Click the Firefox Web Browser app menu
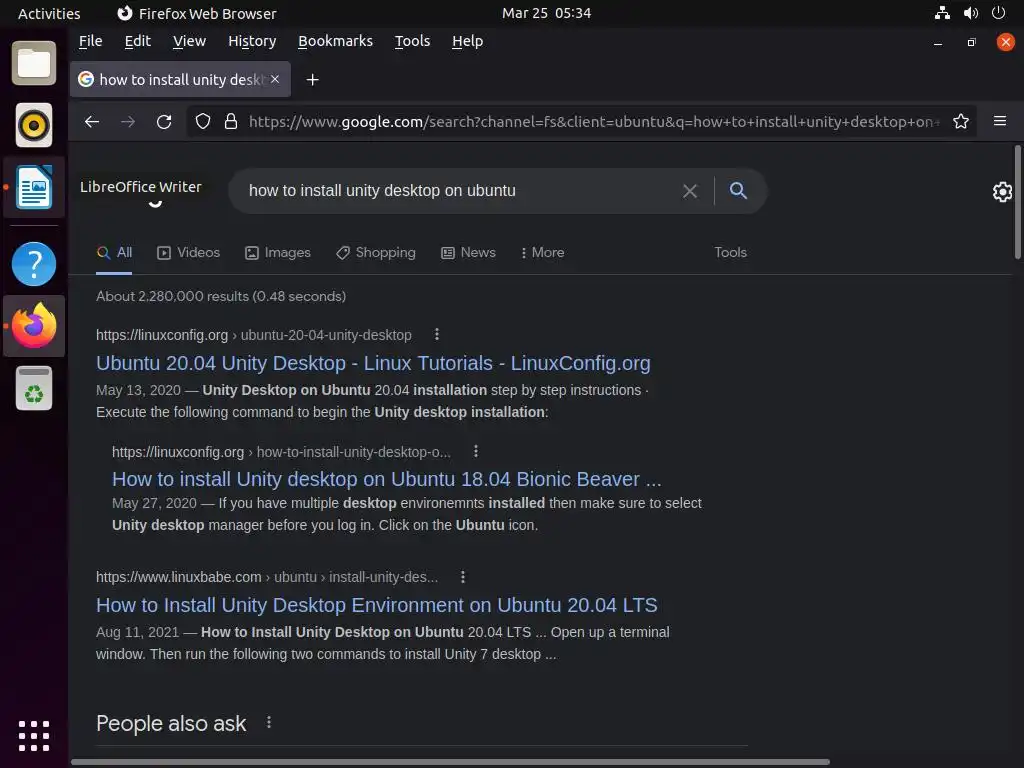The width and height of the screenshot is (1024, 768). coord(197,13)
